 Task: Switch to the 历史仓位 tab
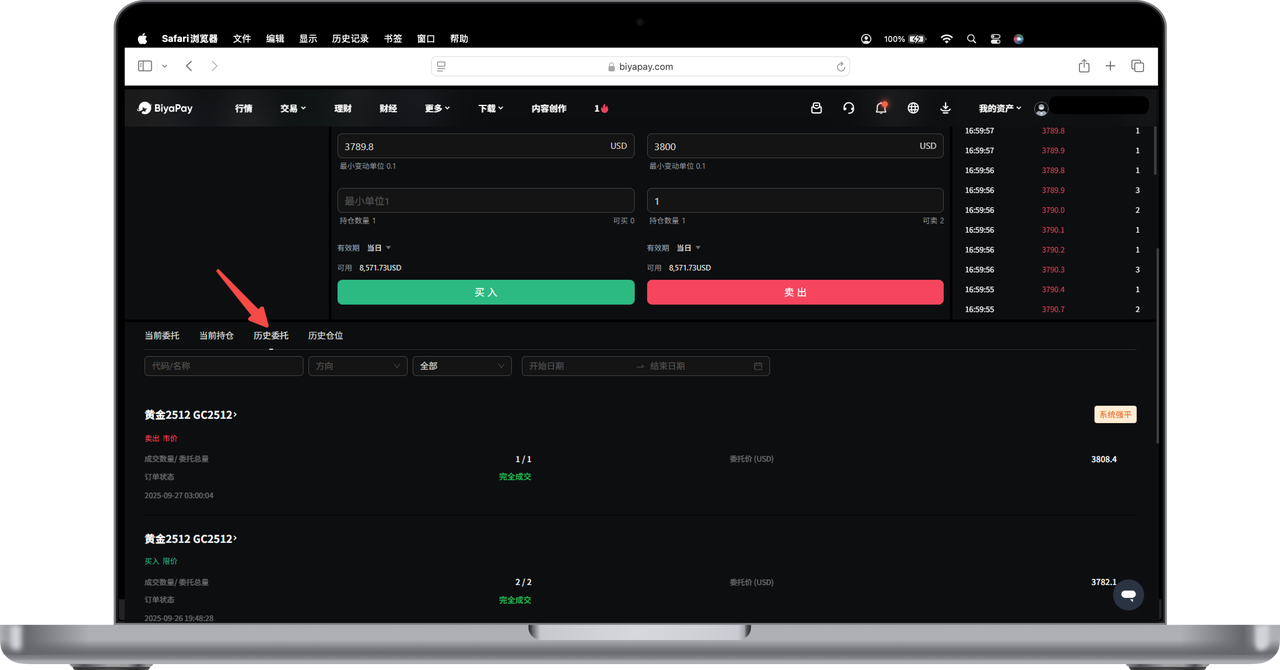325,336
